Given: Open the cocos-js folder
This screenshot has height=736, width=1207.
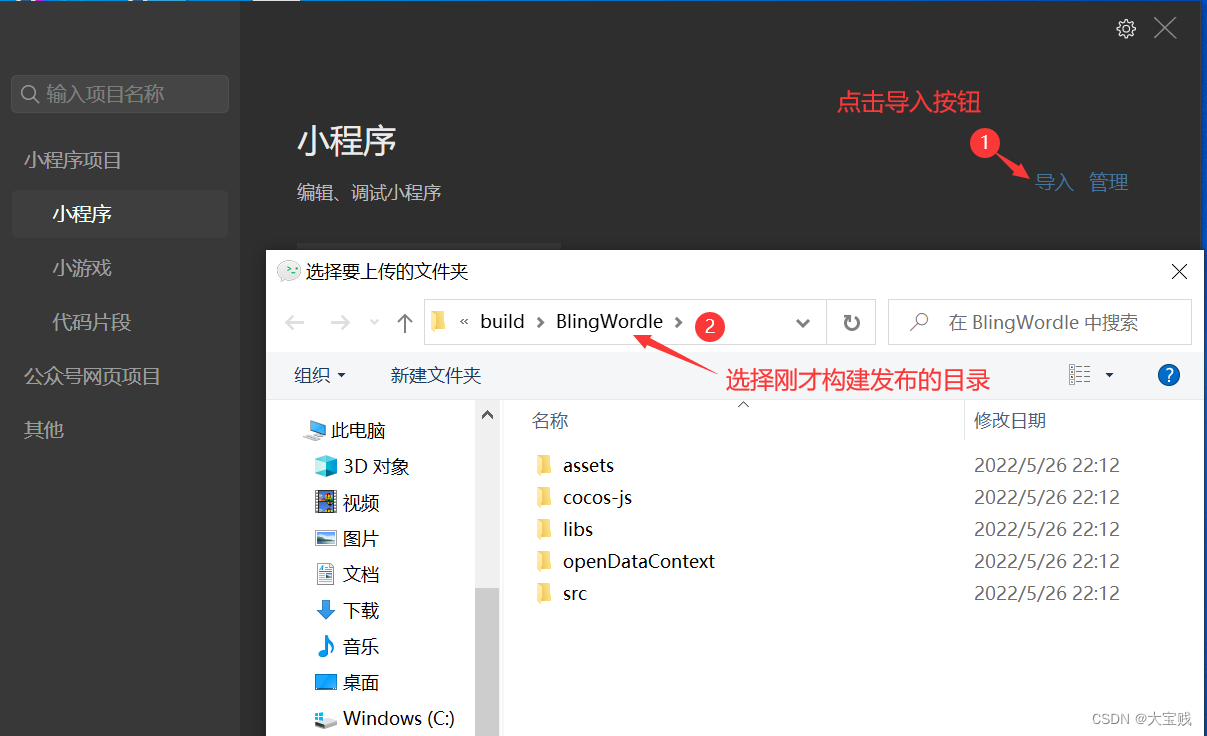Looking at the screenshot, I should (x=597, y=498).
